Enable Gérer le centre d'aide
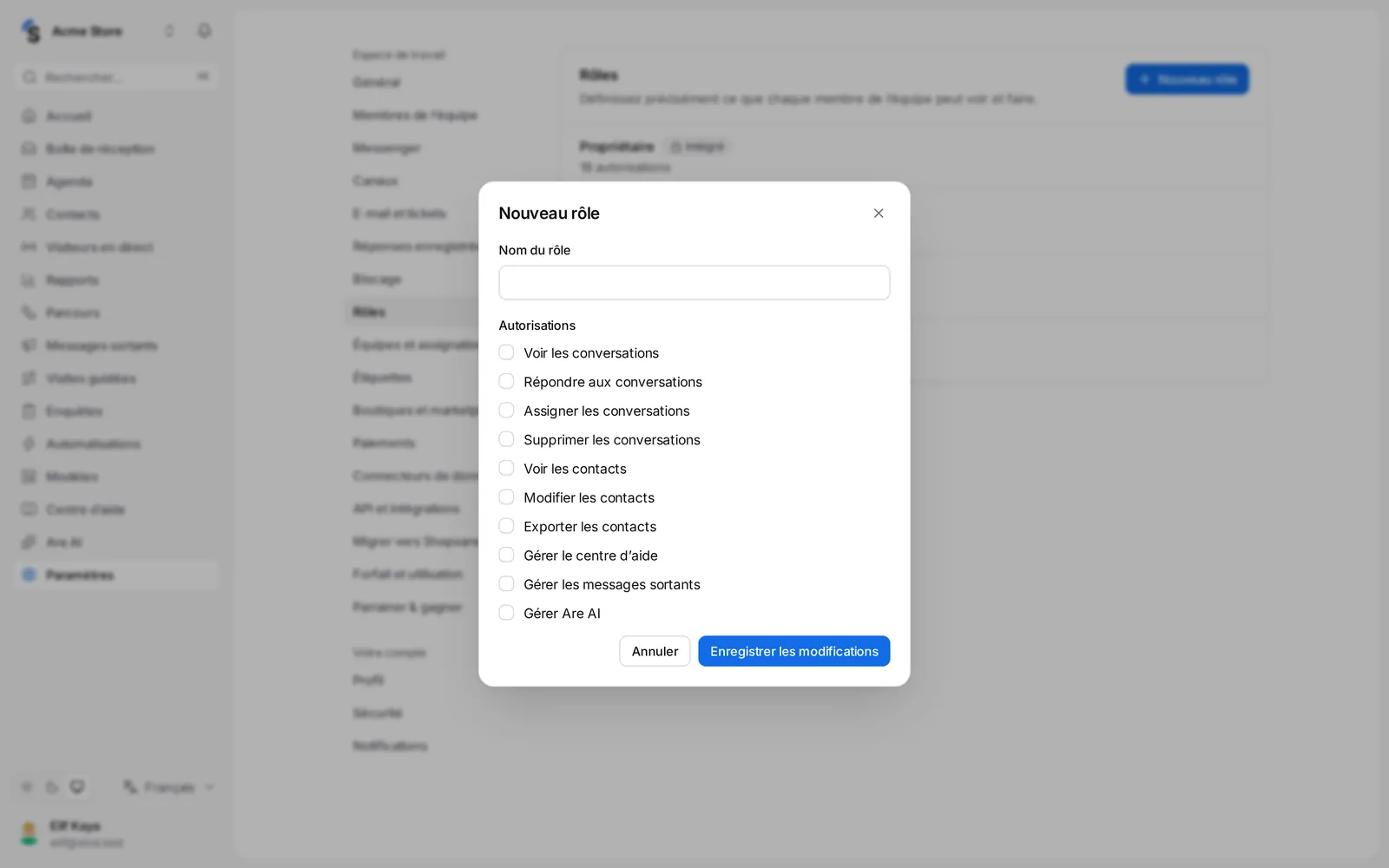The image size is (1389, 868). pyautogui.click(x=506, y=555)
